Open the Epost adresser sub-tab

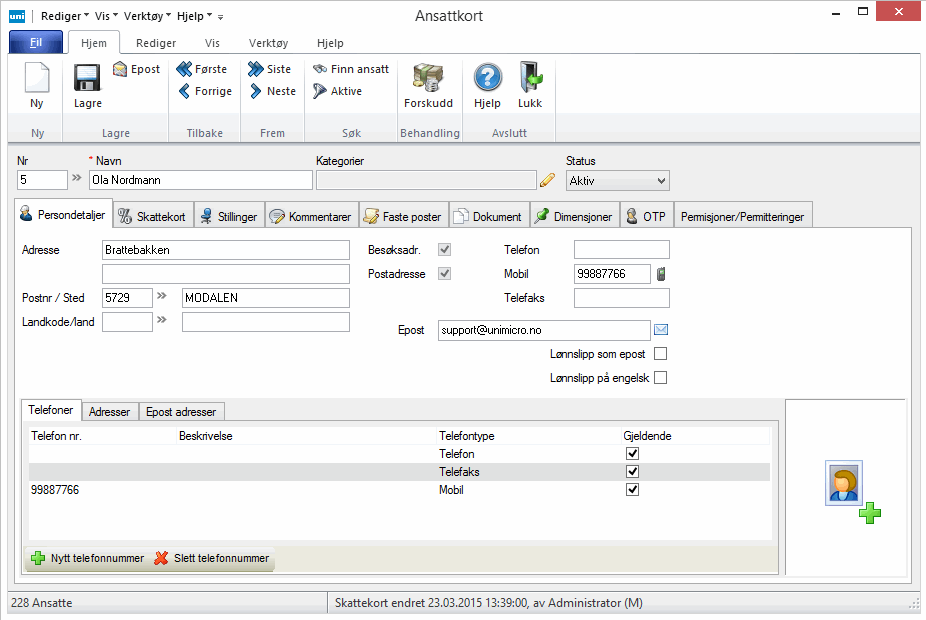pyautogui.click(x=181, y=411)
